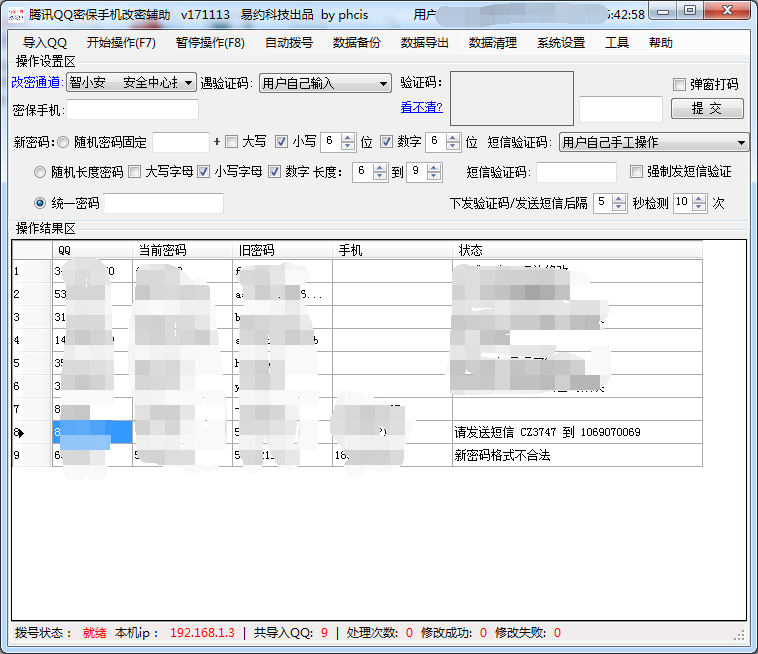Click status text 请发送短信 CZ3747 到 1069070069

[547, 432]
